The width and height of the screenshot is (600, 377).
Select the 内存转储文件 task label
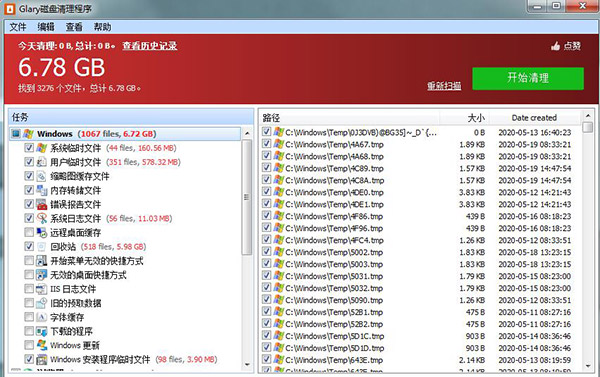coord(76,190)
